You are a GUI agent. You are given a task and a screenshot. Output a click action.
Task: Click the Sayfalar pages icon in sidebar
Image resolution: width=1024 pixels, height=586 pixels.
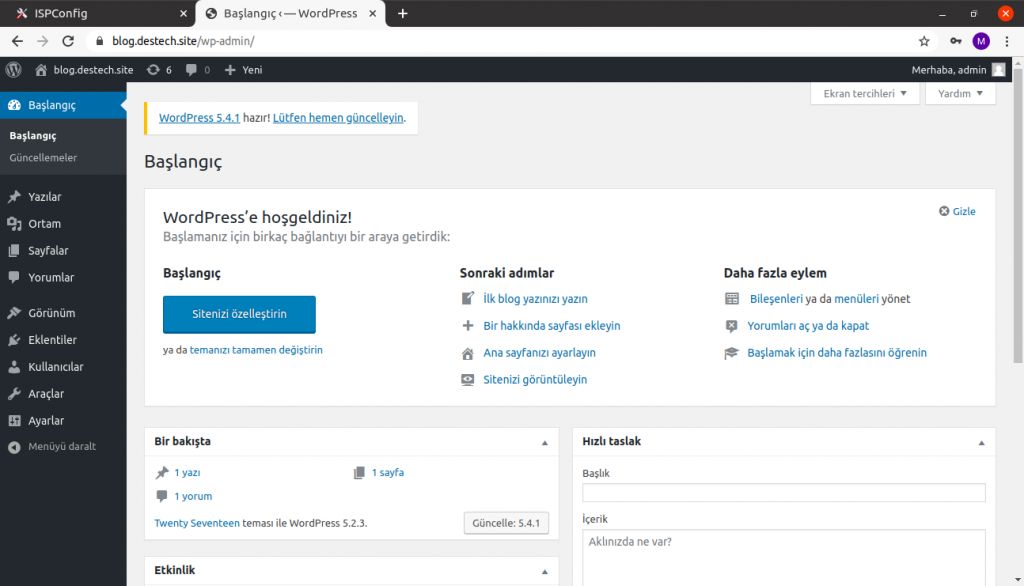[x=14, y=250]
